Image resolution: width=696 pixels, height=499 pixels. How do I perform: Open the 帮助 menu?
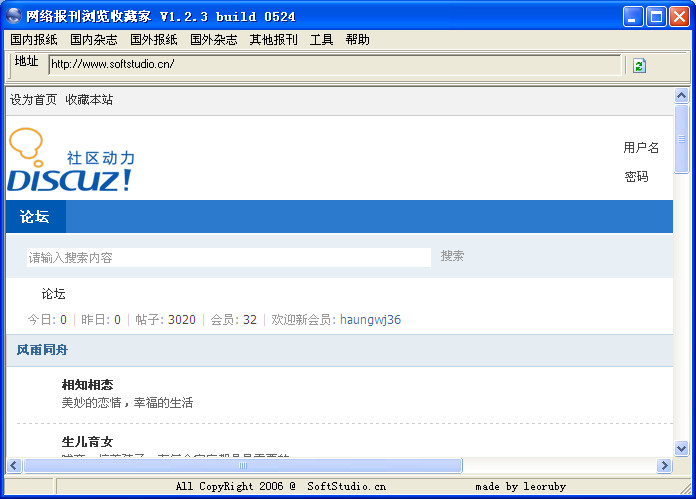point(357,40)
